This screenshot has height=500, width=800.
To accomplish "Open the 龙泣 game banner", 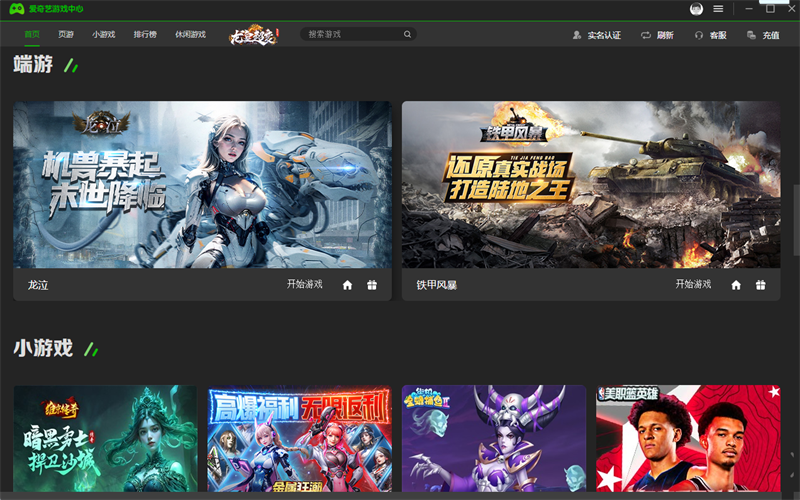I will click(x=203, y=185).
